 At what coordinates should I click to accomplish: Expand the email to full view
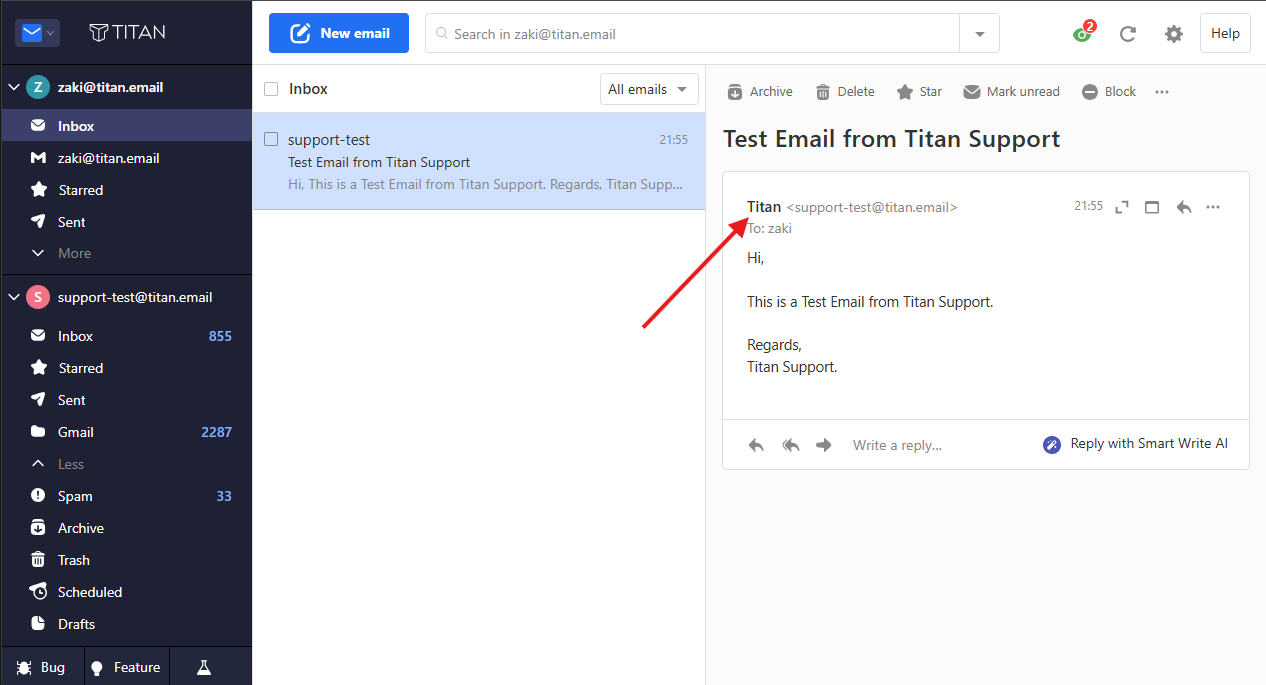coord(1122,207)
